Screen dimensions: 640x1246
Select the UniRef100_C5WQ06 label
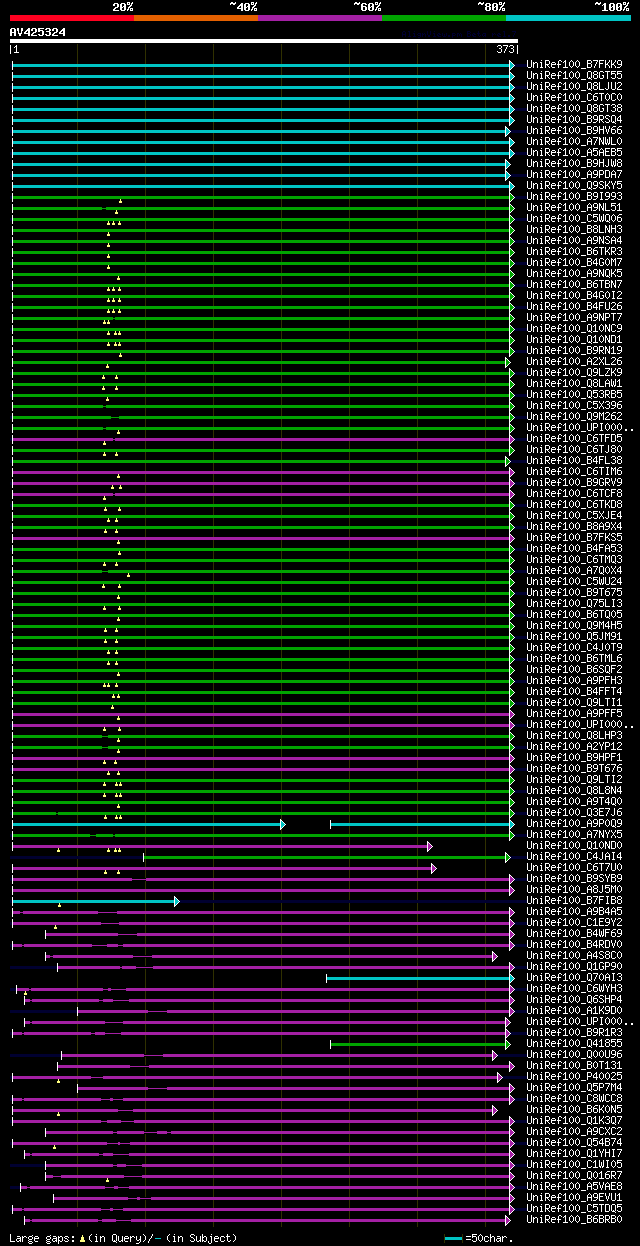(574, 219)
